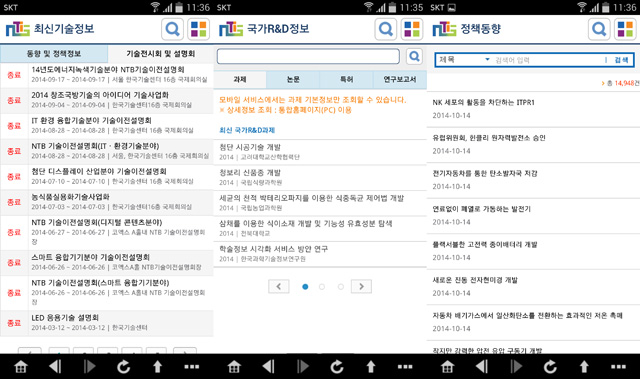Open the 학술정보 시각화 서비스 방안 연구 project

click(x=320, y=254)
